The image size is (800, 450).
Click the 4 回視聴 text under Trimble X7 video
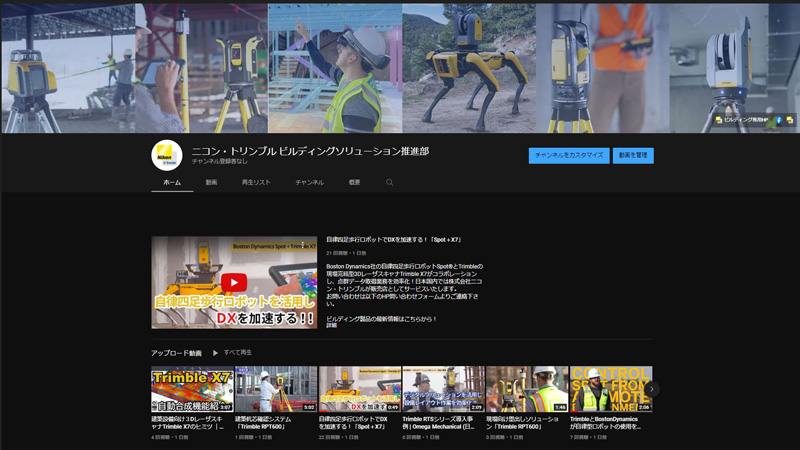click(x=160, y=437)
